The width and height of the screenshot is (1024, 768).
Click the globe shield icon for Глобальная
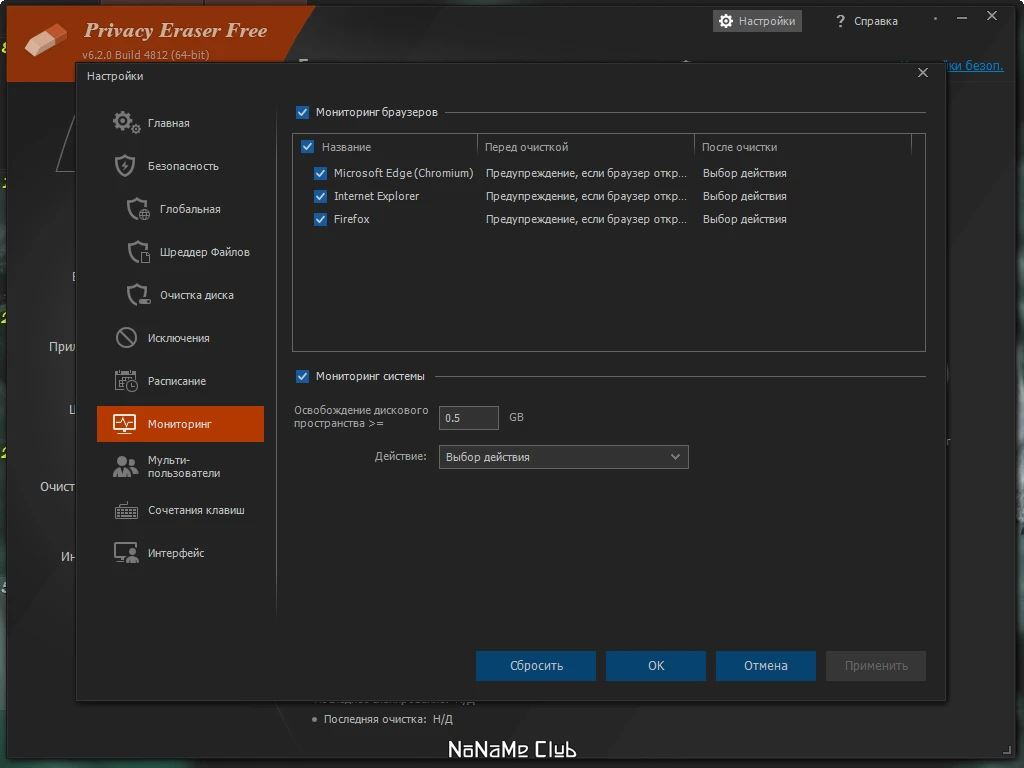click(138, 208)
